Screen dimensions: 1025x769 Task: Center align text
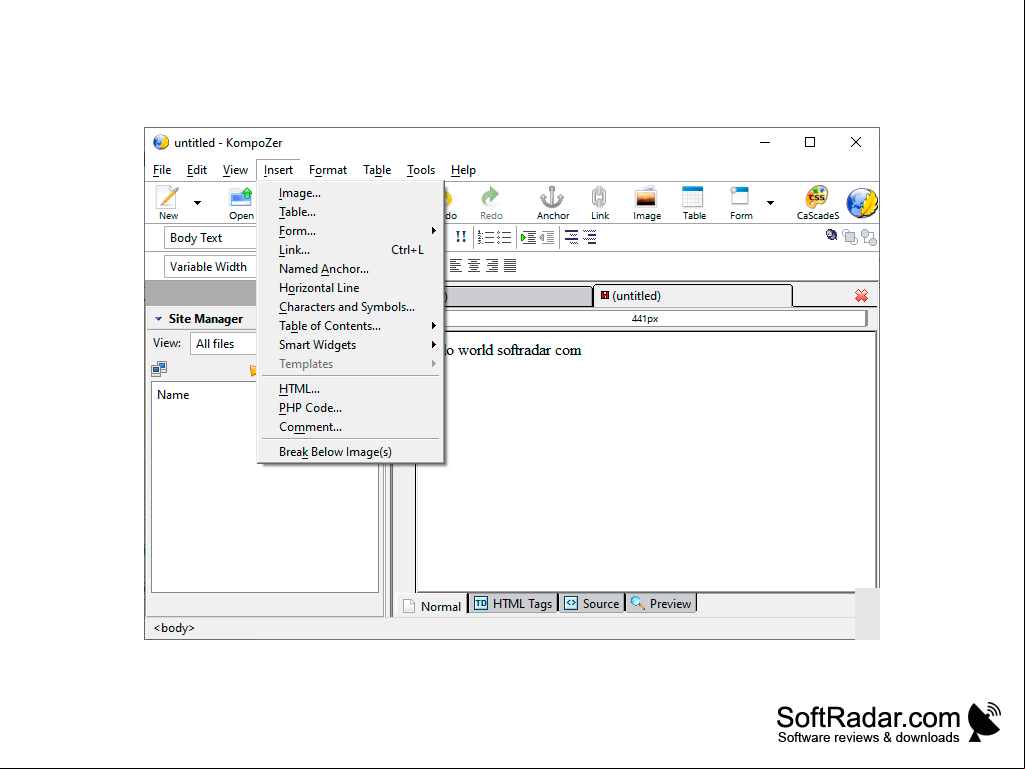click(474, 265)
